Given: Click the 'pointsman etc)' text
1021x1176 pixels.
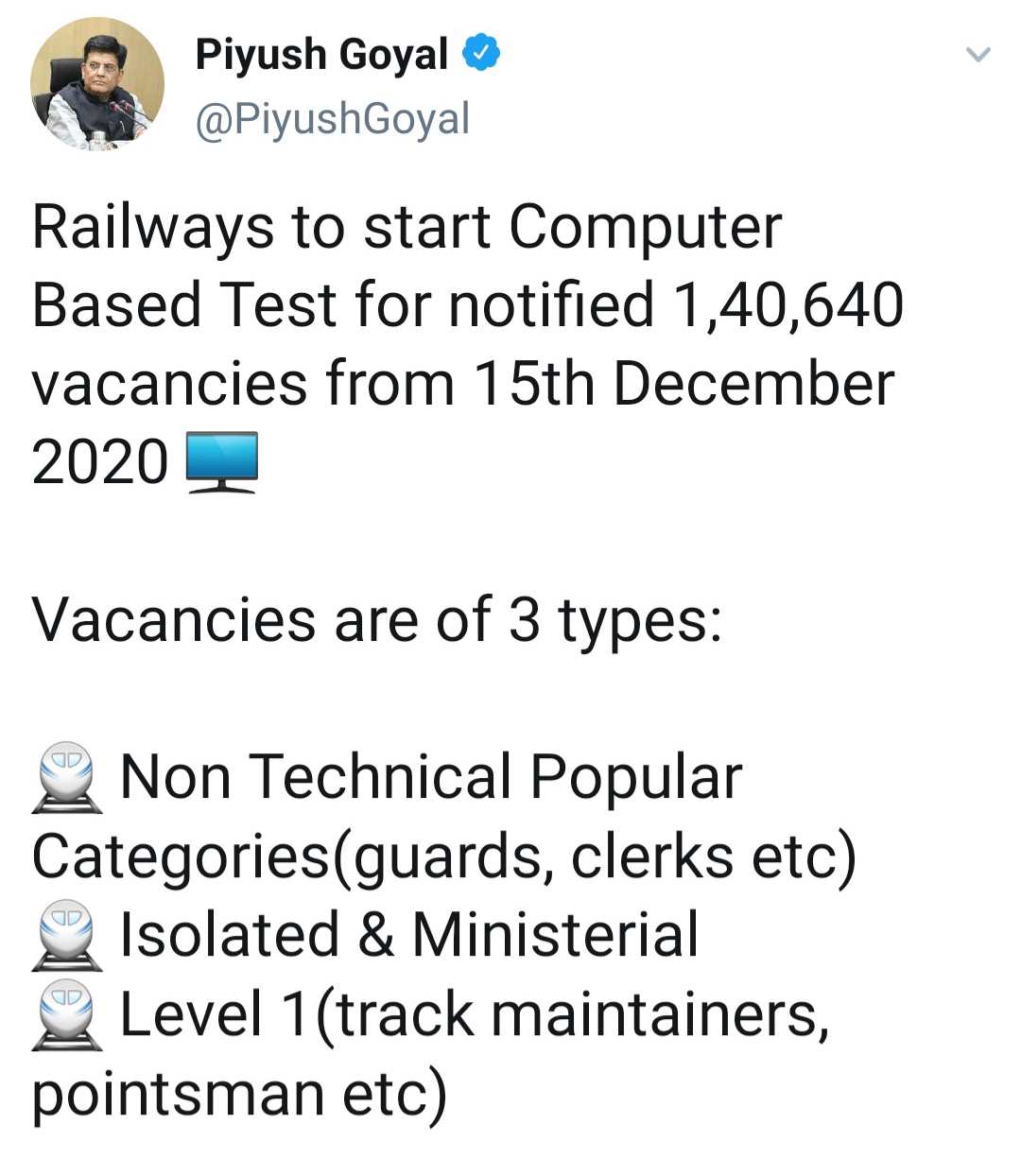Looking at the screenshot, I should pyautogui.click(x=239, y=1093).
